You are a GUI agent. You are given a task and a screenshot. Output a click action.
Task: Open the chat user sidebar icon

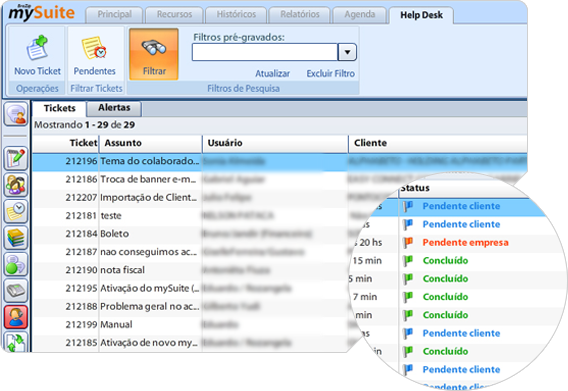tap(16, 114)
